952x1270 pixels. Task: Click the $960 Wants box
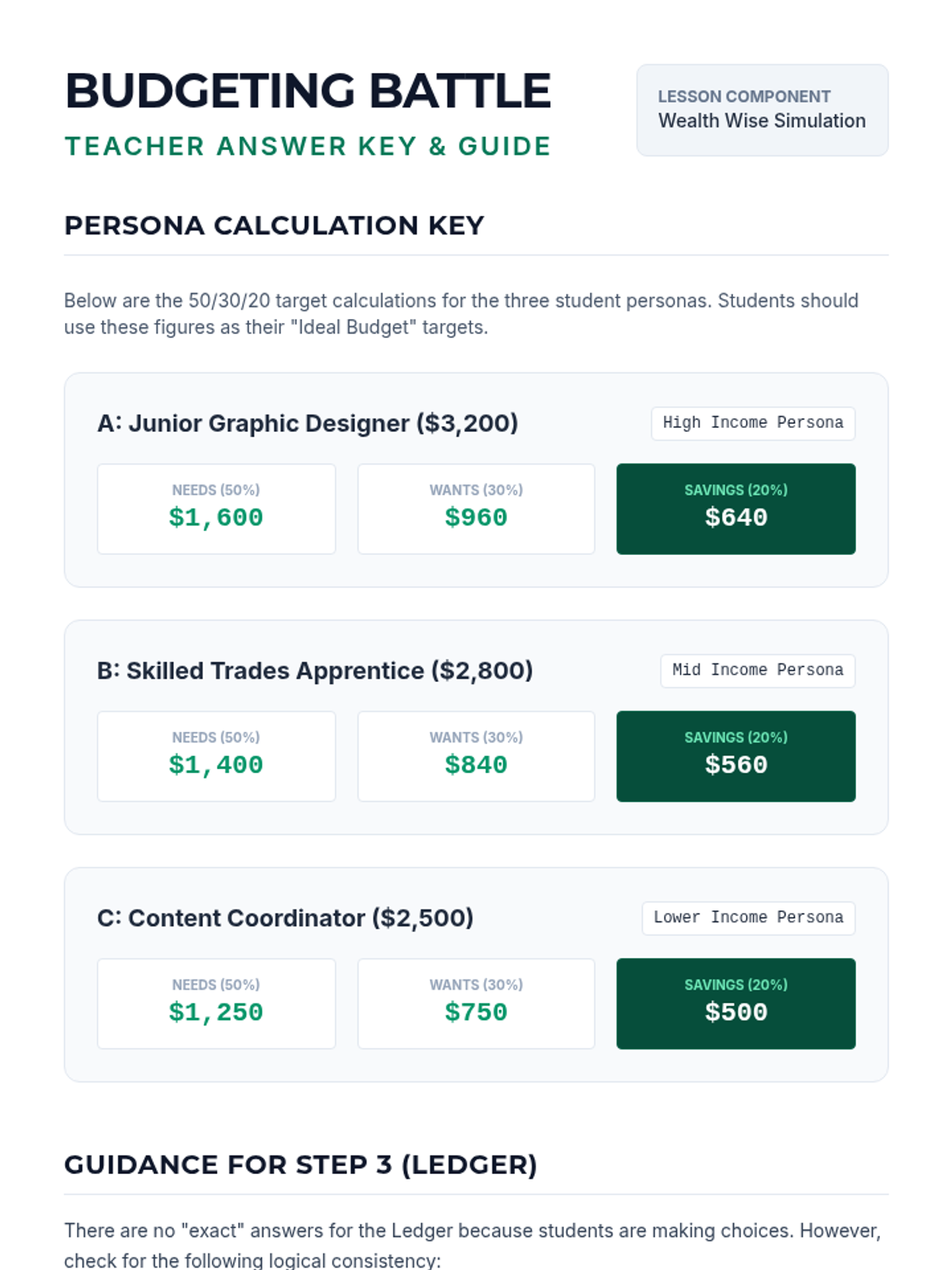[476, 509]
